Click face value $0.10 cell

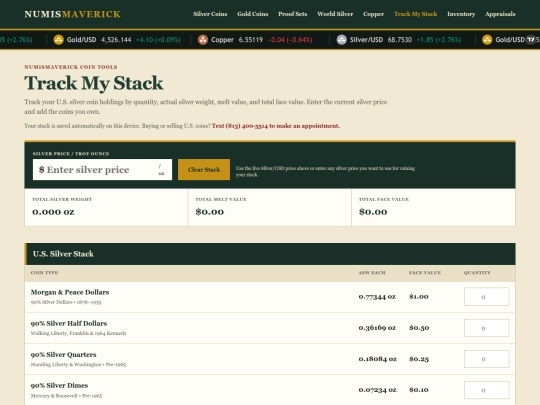(419, 390)
